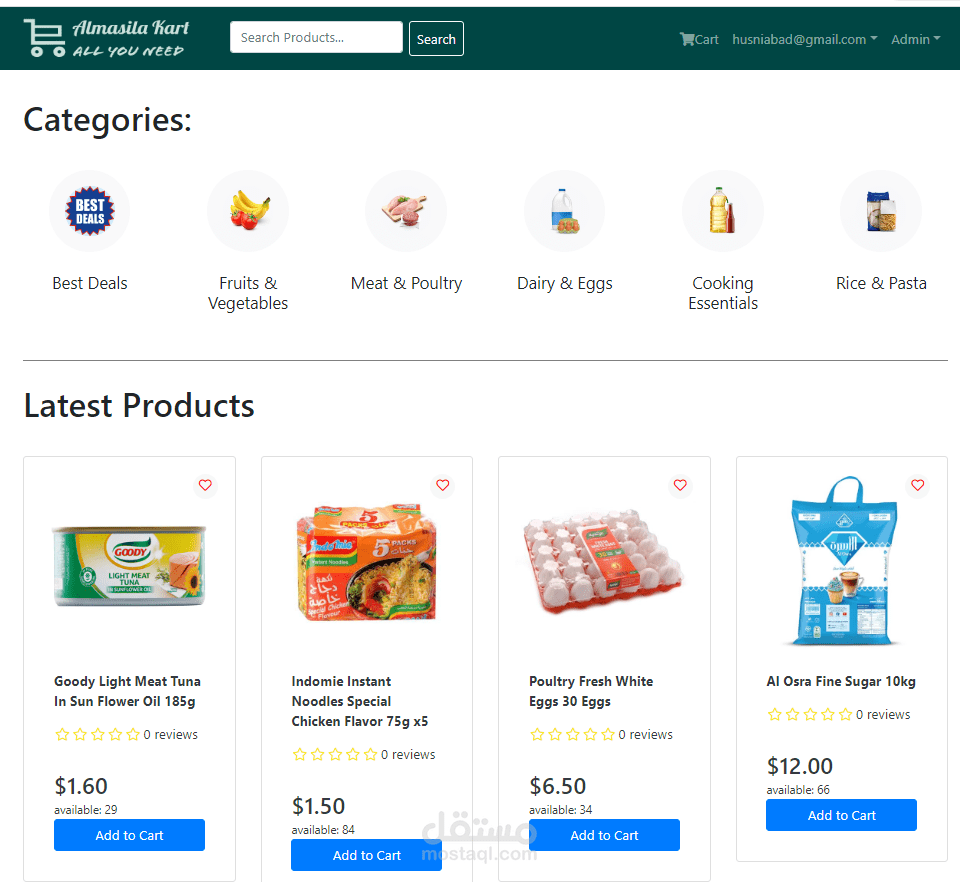Viewport: 960px width, 882px height.
Task: Open Poultry Fresh White Eggs product link
Action: 591,691
